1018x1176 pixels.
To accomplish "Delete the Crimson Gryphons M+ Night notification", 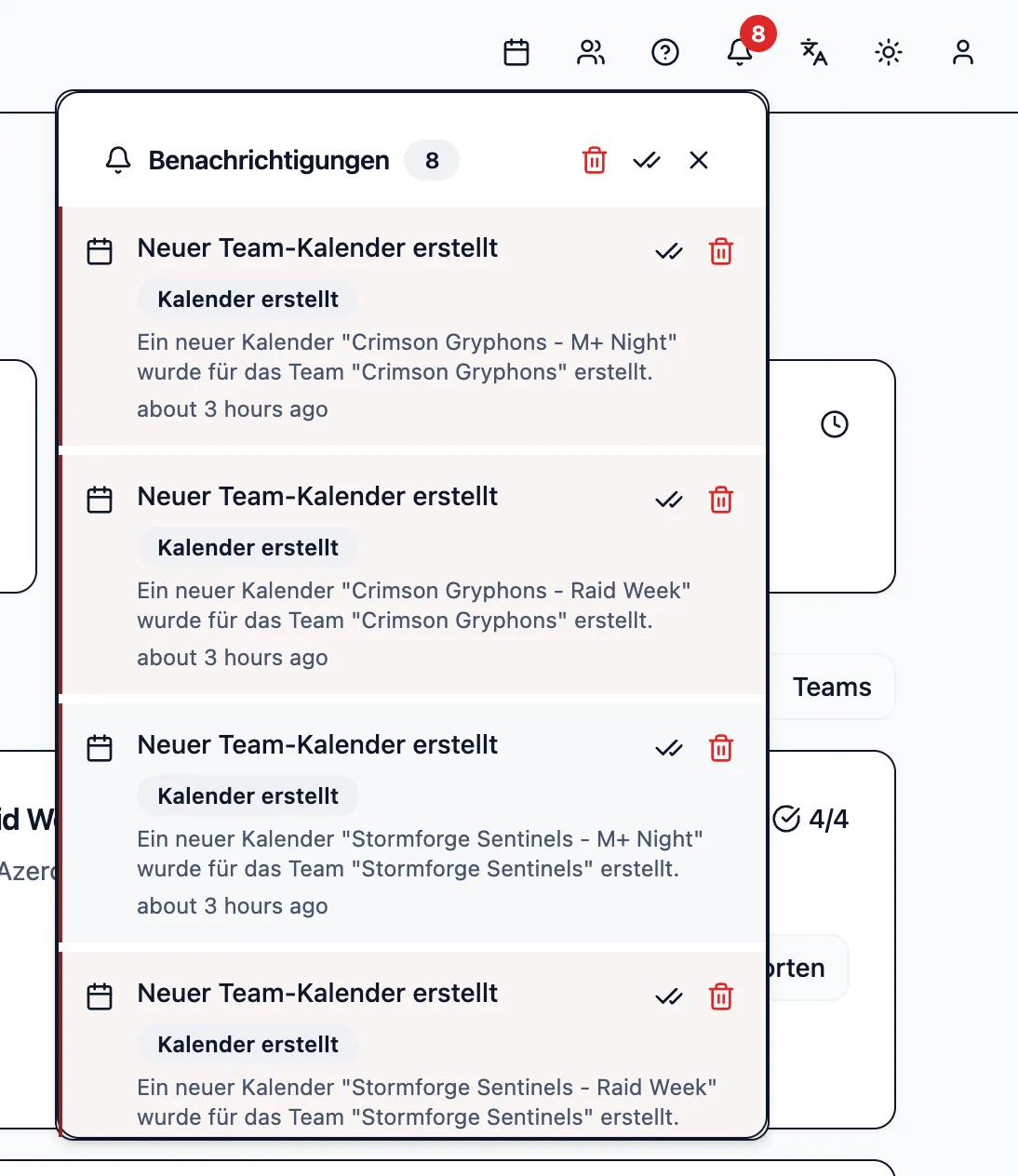I will (720, 251).
